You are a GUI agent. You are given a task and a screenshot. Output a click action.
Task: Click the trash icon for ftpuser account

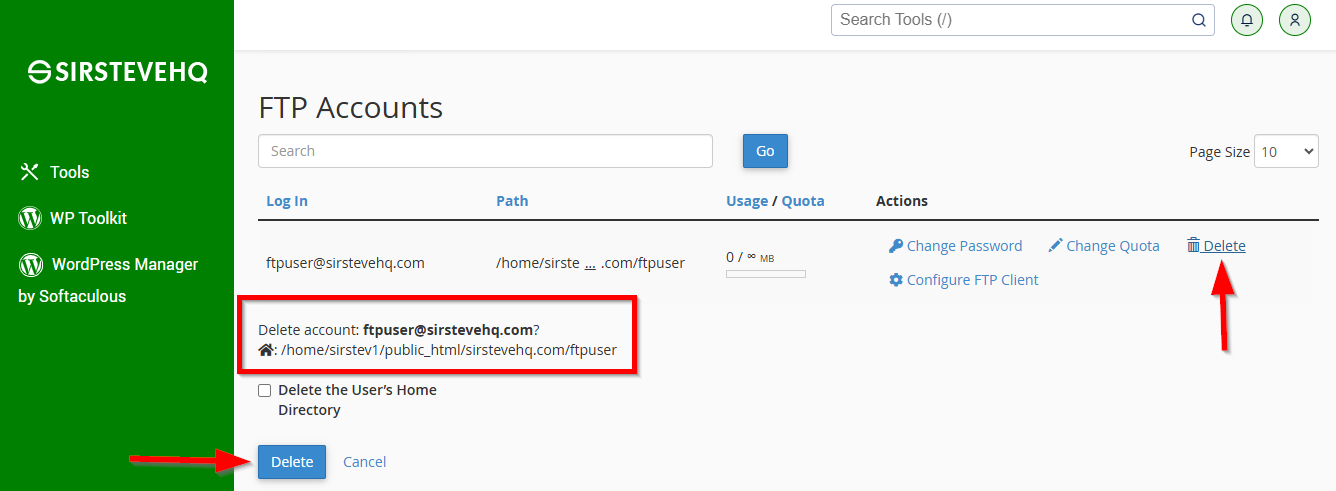point(1193,246)
